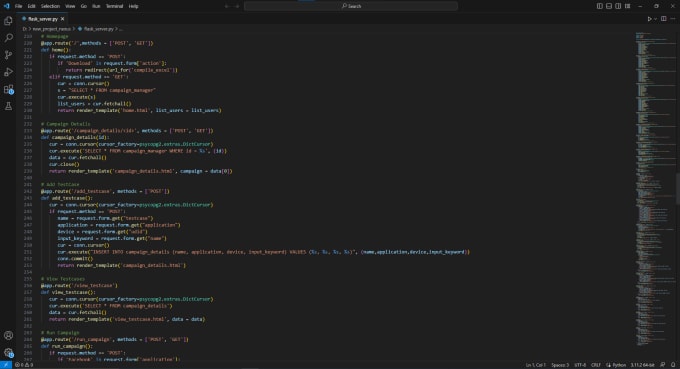Open the Manage gear icon
Screen dimensions: 680x369
point(8,353)
